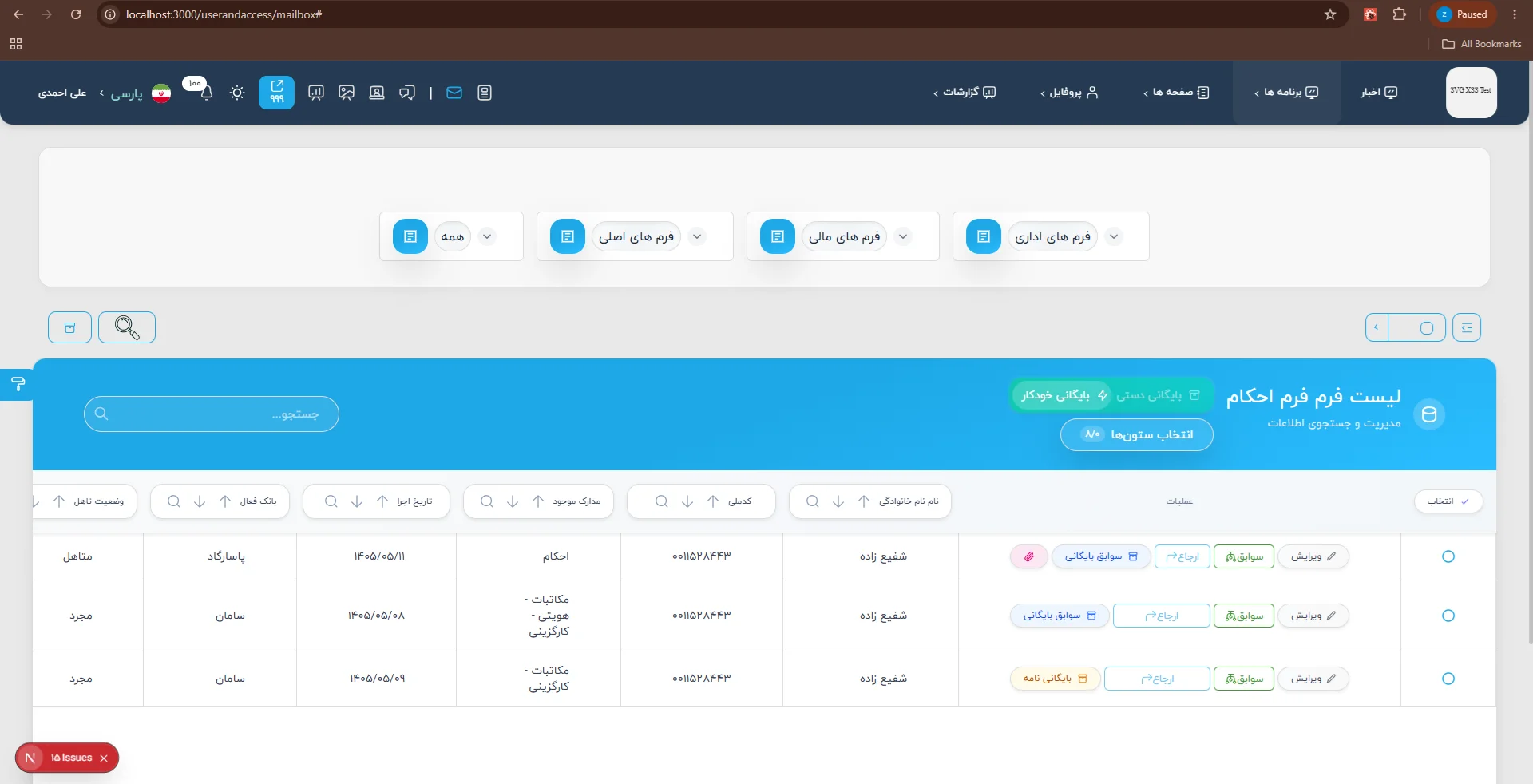Open the paint roller side tab
Image resolution: width=1533 pixels, height=784 pixels.
pos(17,385)
